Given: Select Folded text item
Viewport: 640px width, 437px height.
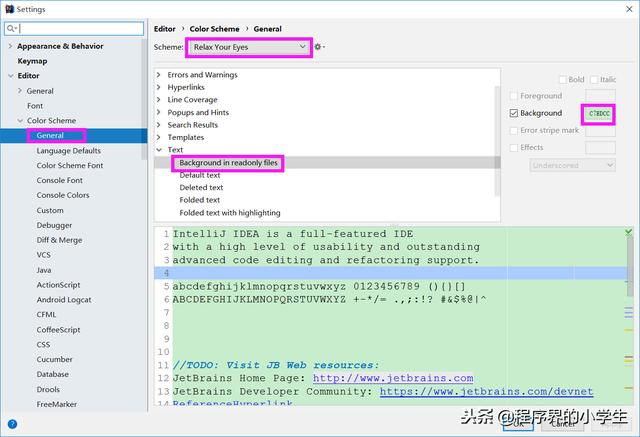Looking at the screenshot, I should click(x=200, y=200).
